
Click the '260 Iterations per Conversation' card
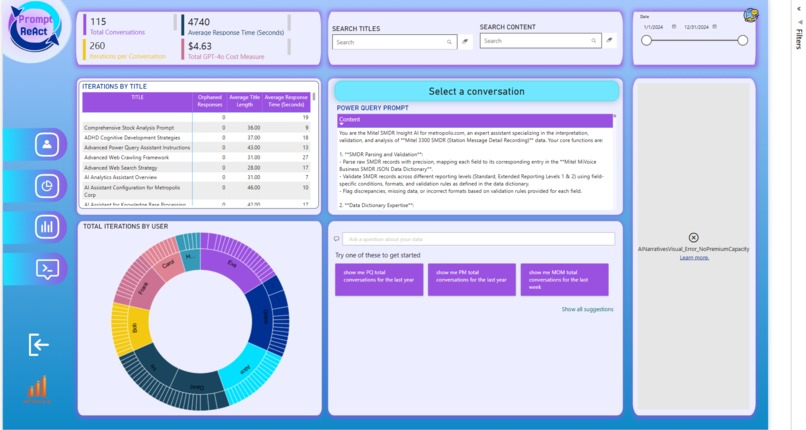point(127,50)
